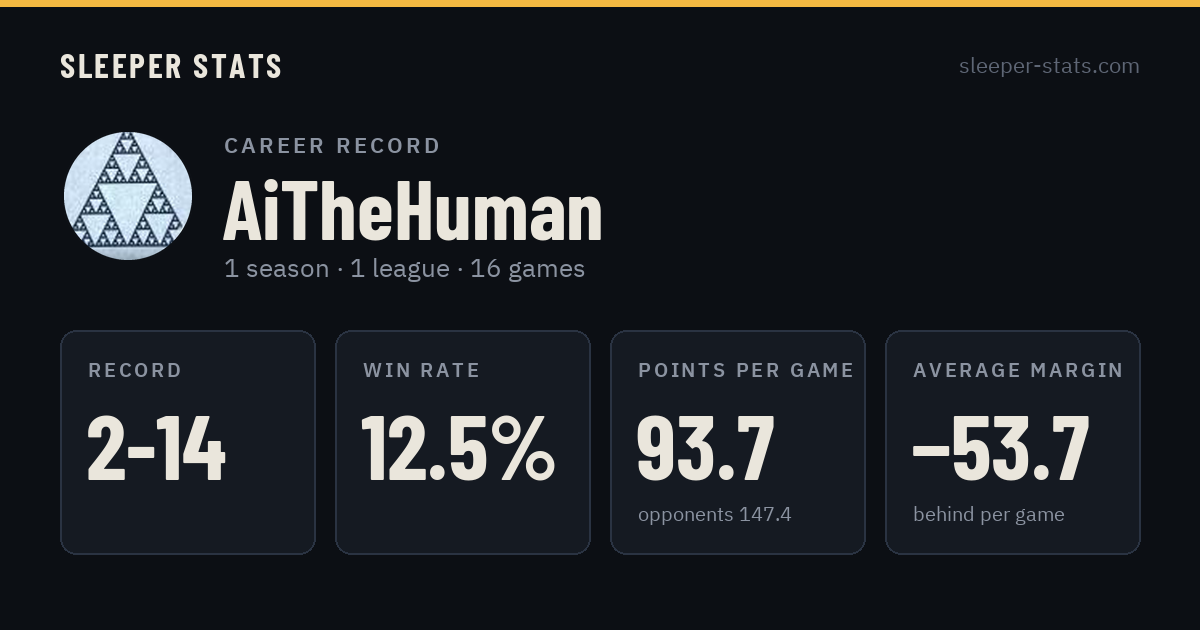
Task: Select the POINTS PER GAME card
Action: tap(738, 442)
